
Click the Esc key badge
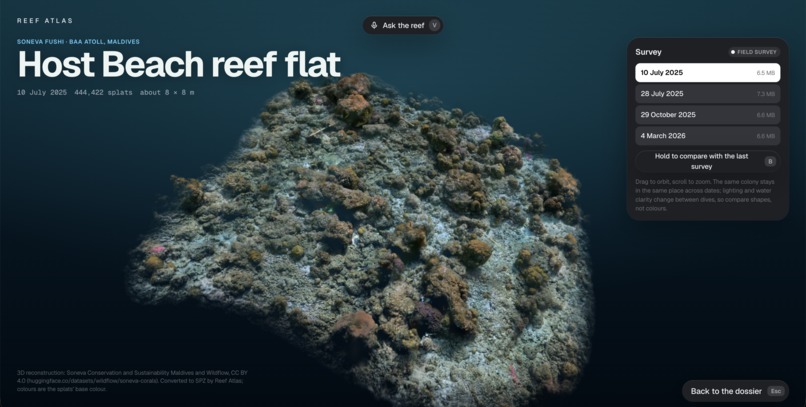(776, 391)
